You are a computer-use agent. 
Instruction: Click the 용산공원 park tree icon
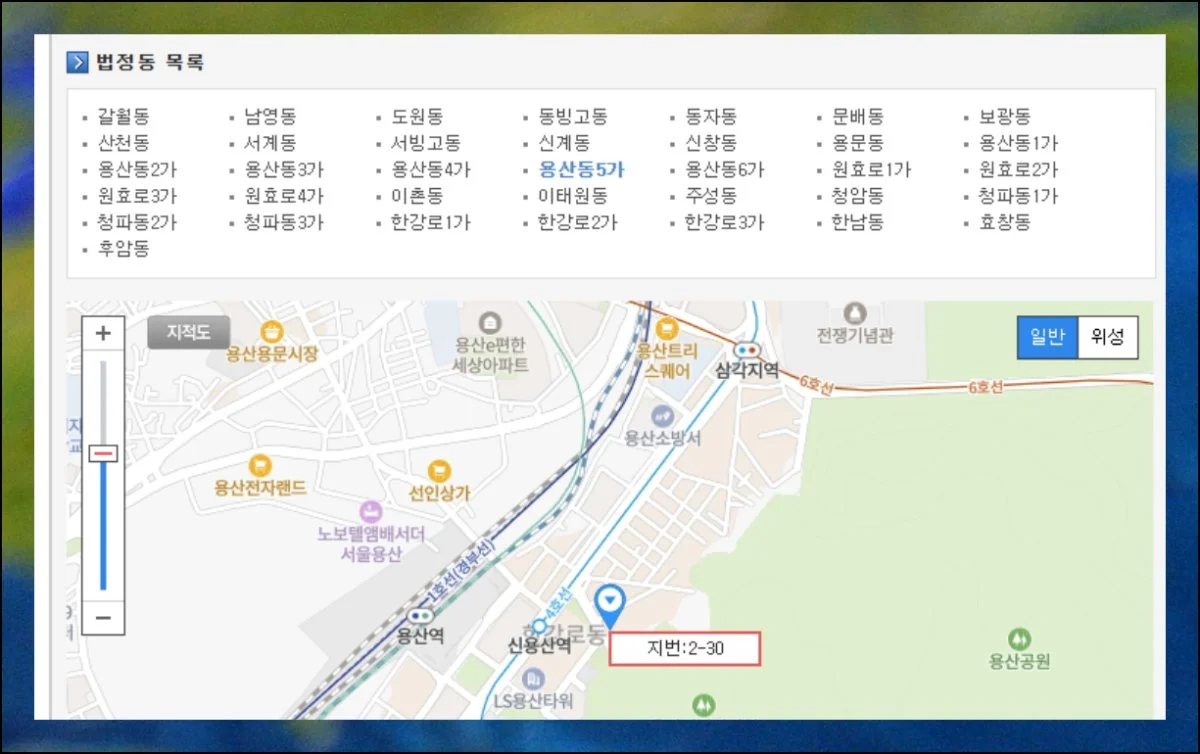[x=1018, y=637]
